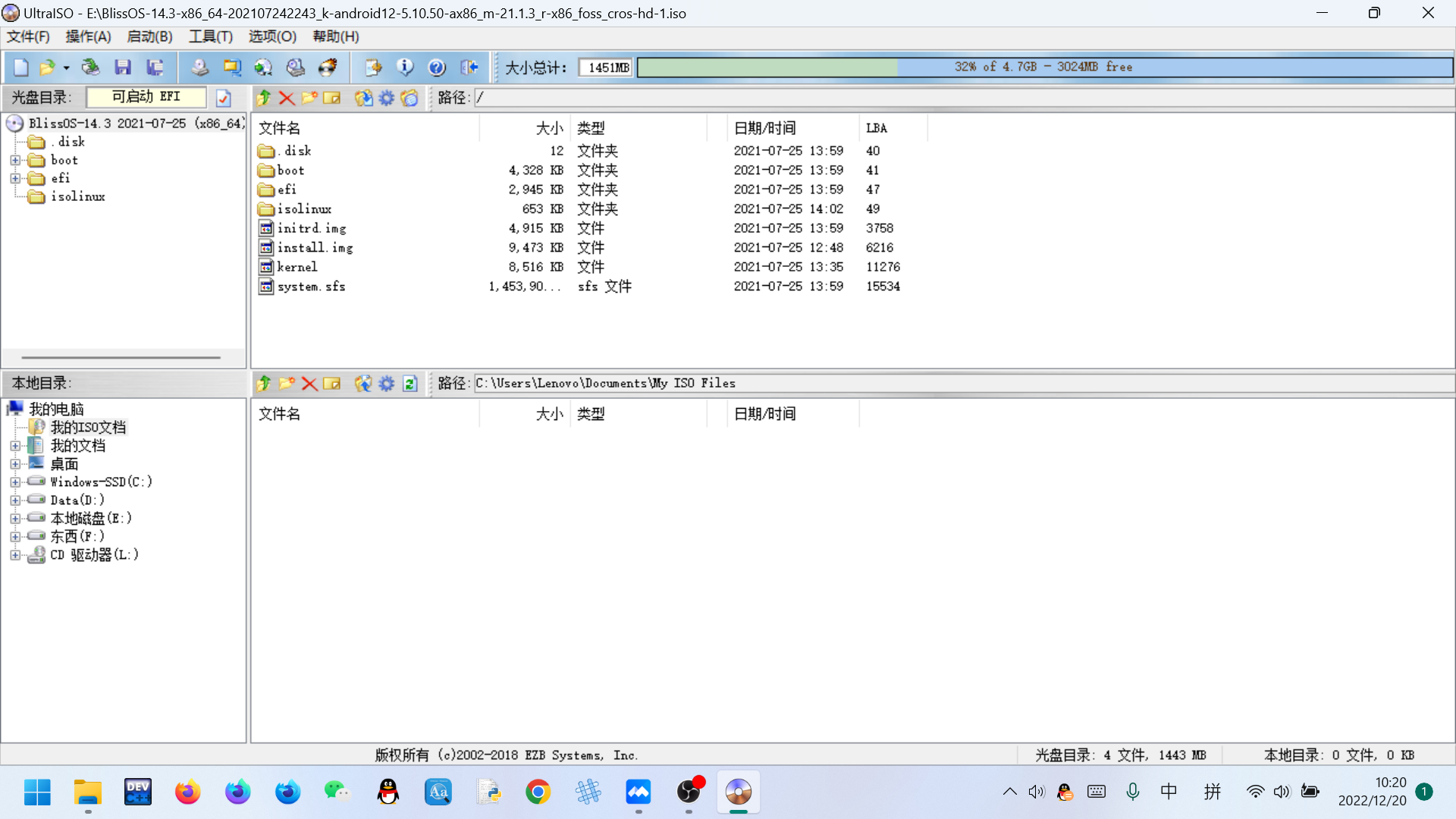This screenshot has width=1456, height=819.
Task: Click the disc pane Extract icon
Action: point(364,98)
